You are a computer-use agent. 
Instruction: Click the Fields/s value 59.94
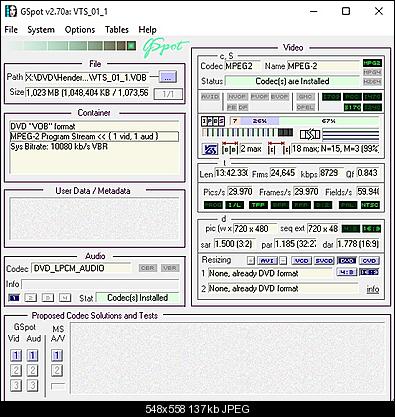[368, 192]
